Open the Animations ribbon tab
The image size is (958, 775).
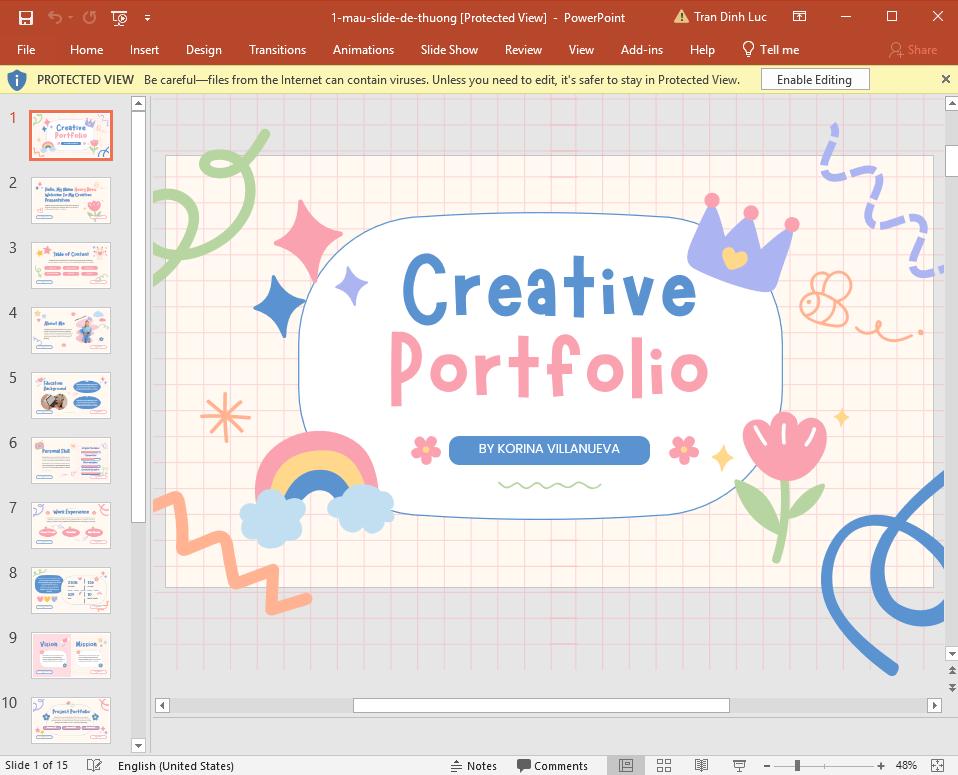pos(363,49)
